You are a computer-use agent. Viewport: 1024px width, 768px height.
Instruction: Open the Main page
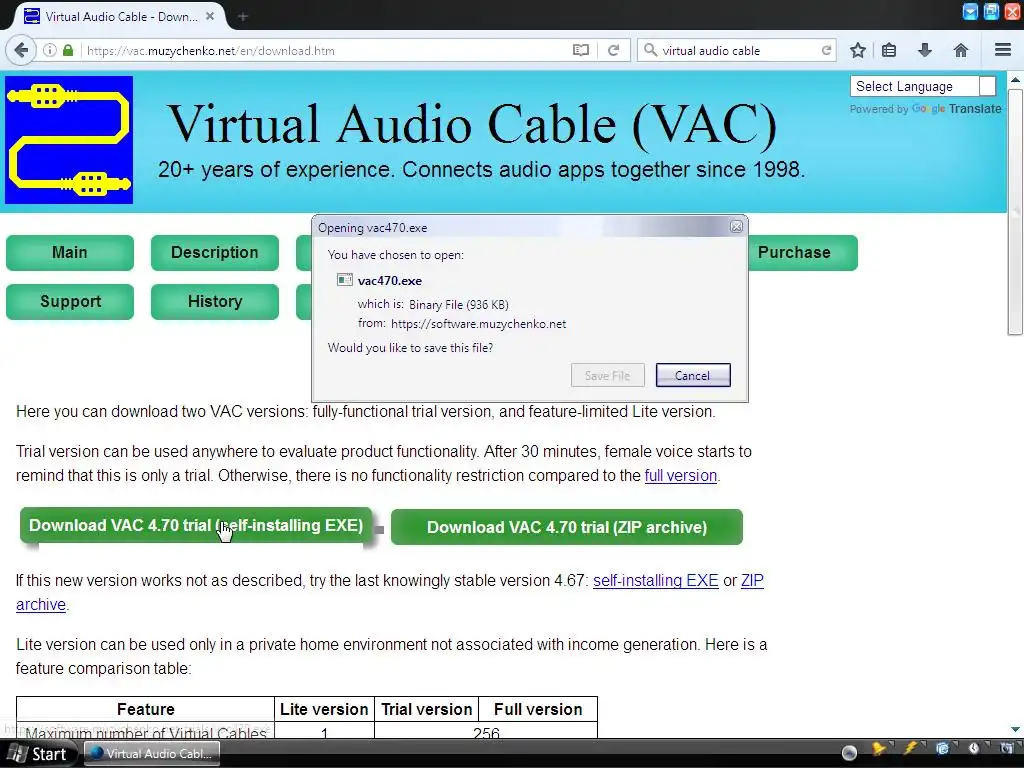70,253
